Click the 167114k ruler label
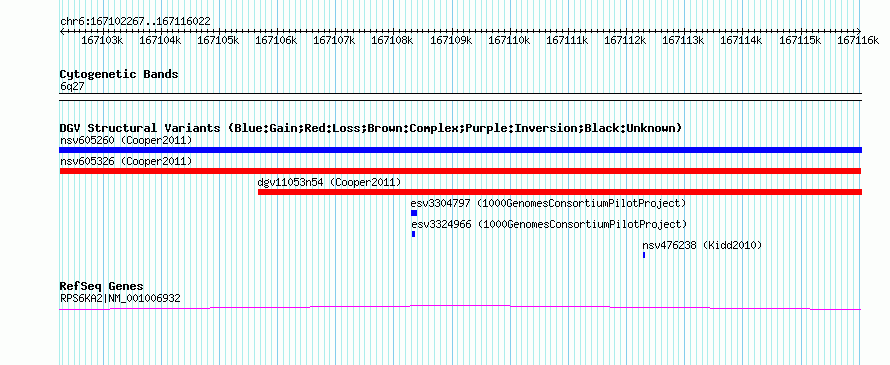The image size is (890, 365). (741, 40)
